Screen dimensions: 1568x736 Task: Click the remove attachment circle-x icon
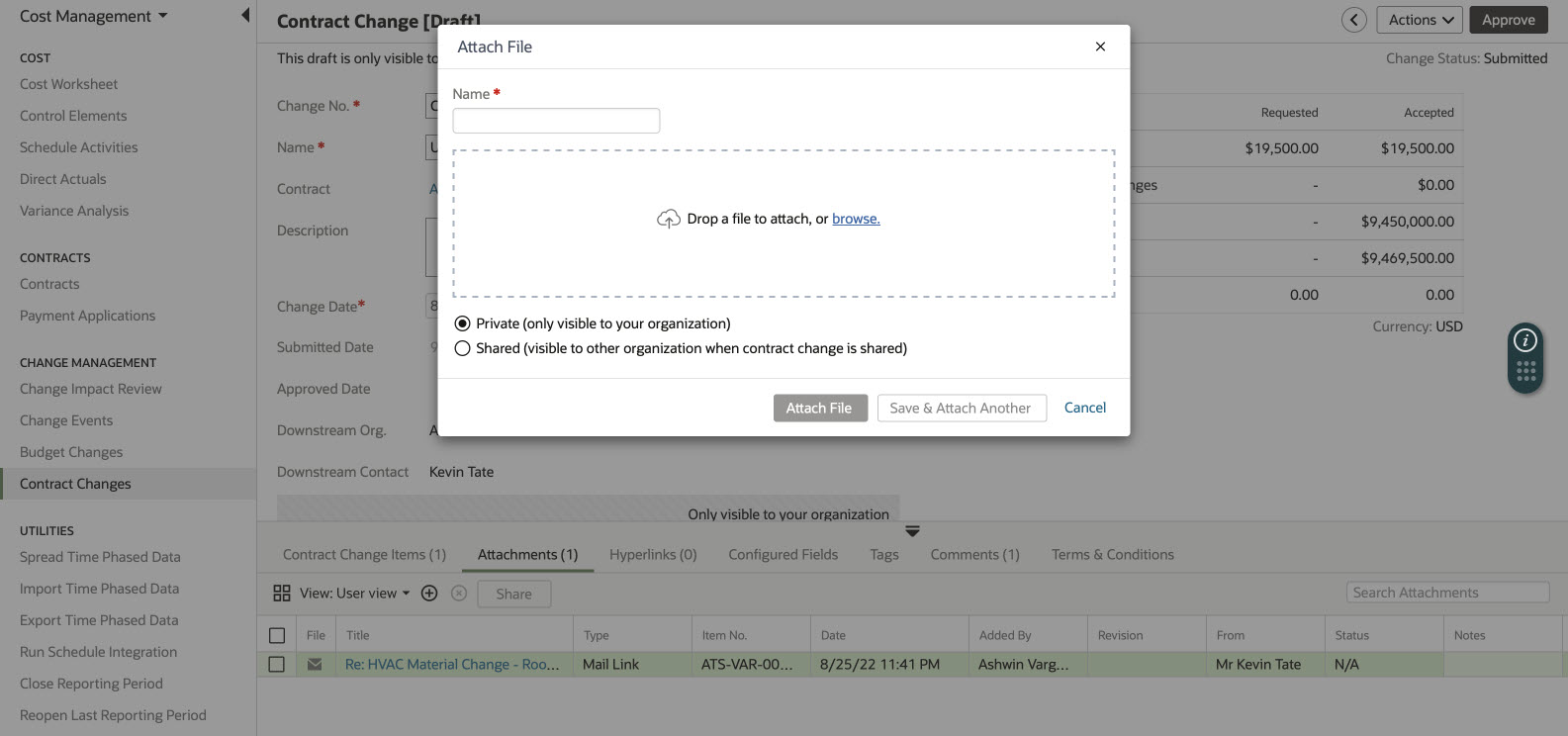point(459,594)
